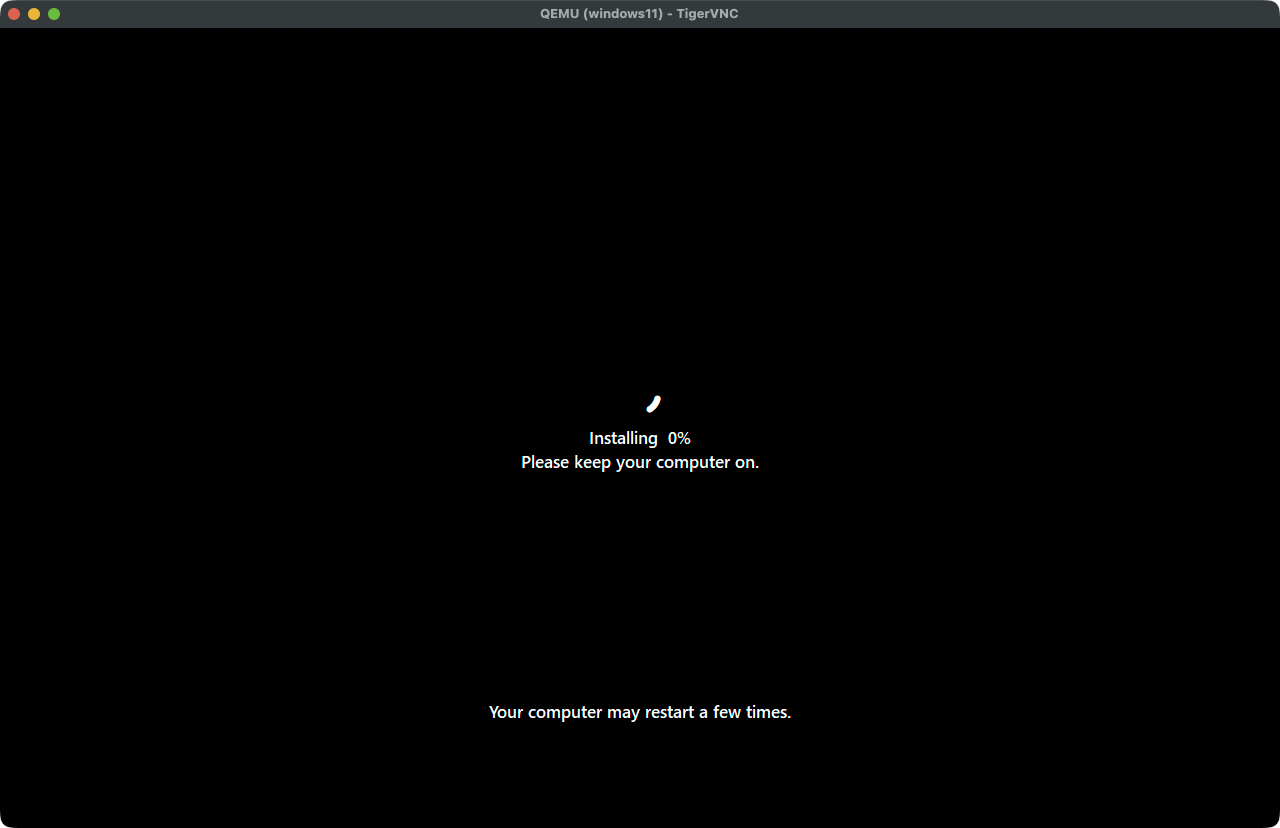This screenshot has height=828, width=1280.
Task: Close the TigerVNC window with red button
Action: pos(14,14)
